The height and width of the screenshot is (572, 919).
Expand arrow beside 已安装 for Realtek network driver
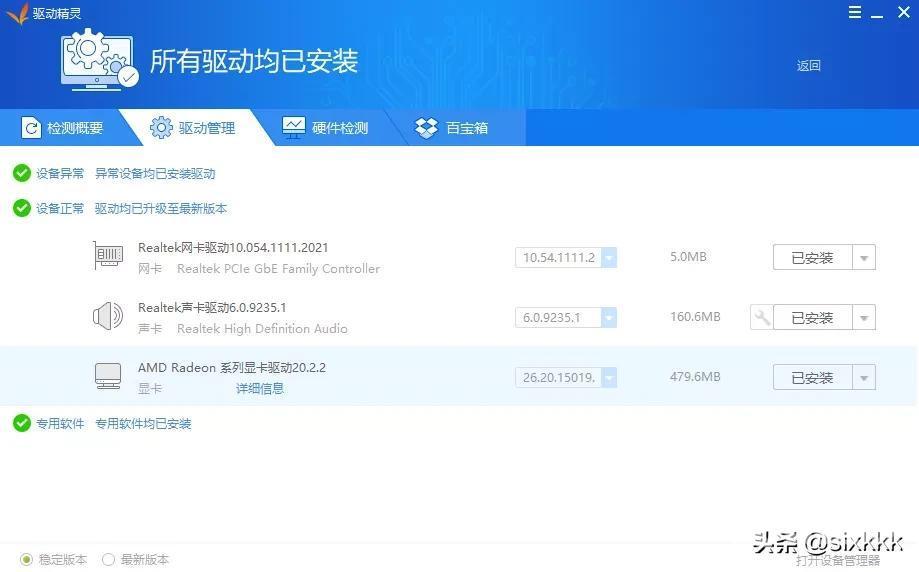click(864, 258)
